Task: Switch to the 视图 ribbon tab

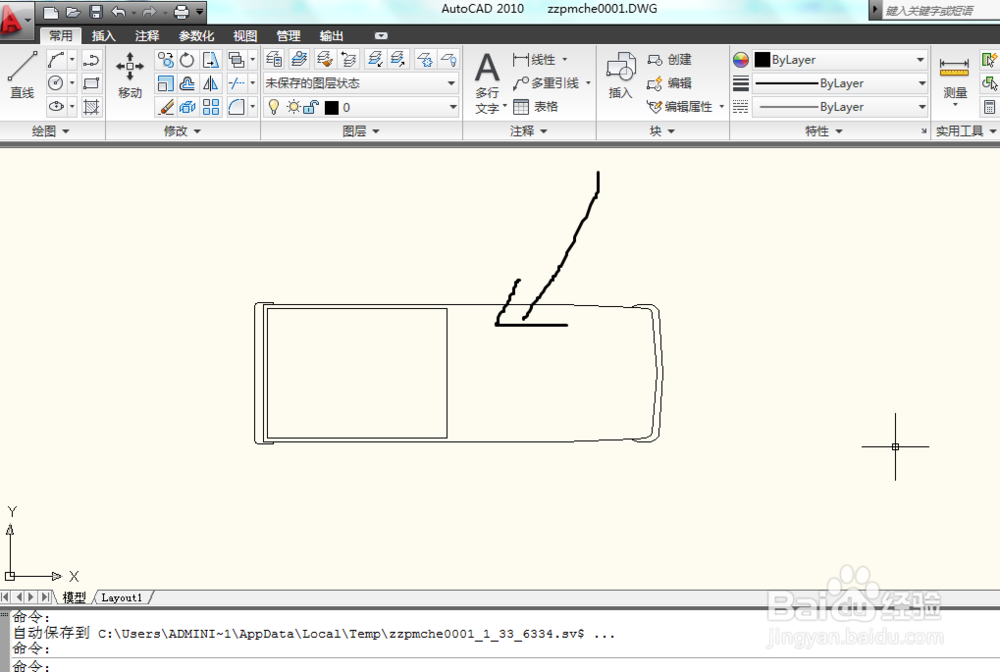Action: coord(245,36)
